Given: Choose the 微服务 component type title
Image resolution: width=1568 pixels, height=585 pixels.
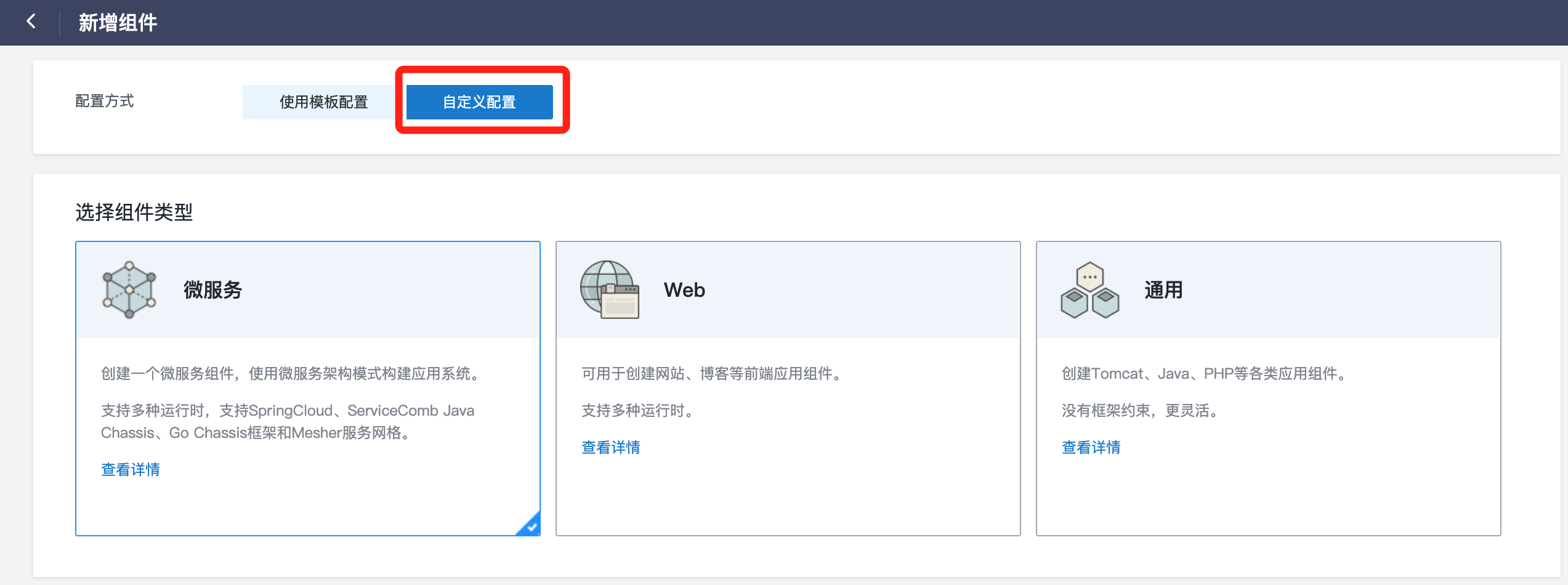Looking at the screenshot, I should pyautogui.click(x=213, y=289).
